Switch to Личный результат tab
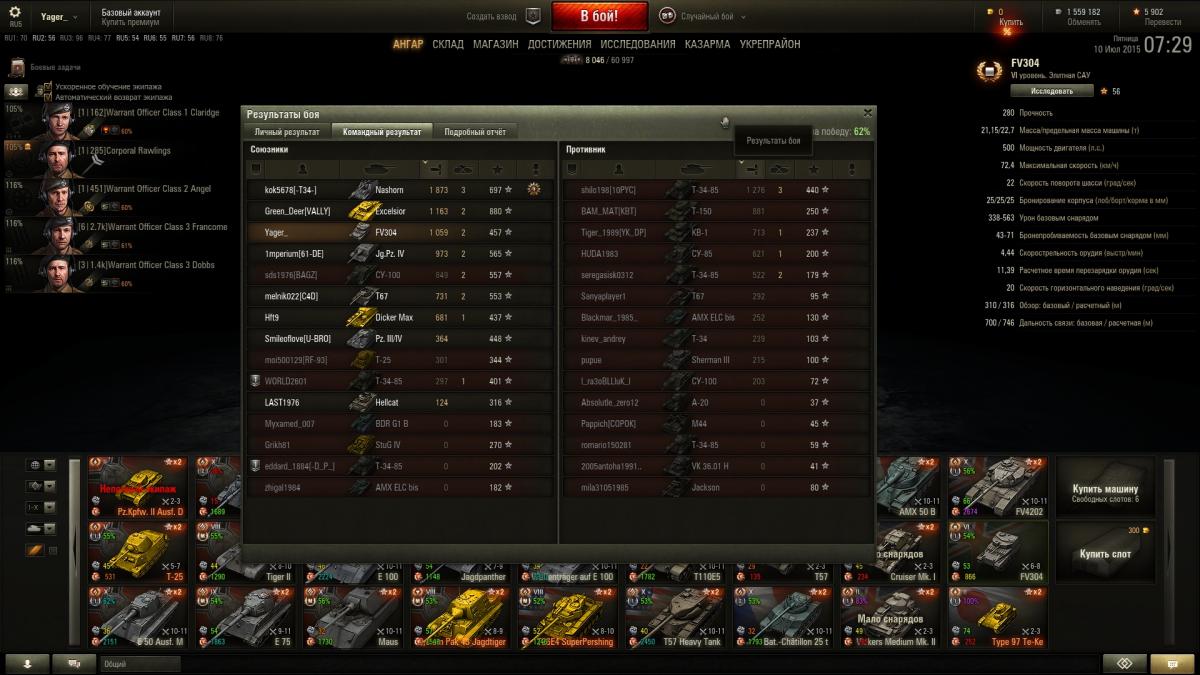The image size is (1200, 675). [x=287, y=131]
